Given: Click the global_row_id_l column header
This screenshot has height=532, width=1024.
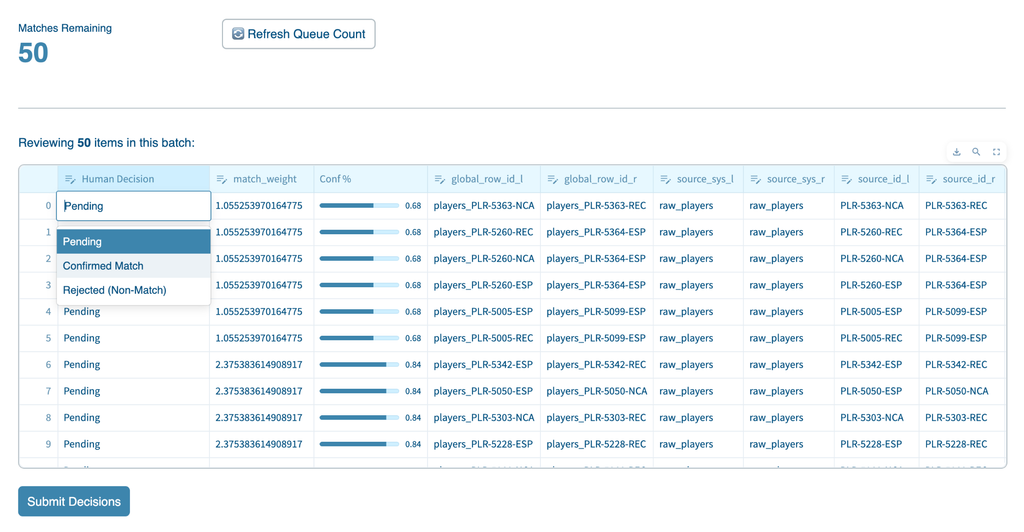Looking at the screenshot, I should (x=484, y=179).
